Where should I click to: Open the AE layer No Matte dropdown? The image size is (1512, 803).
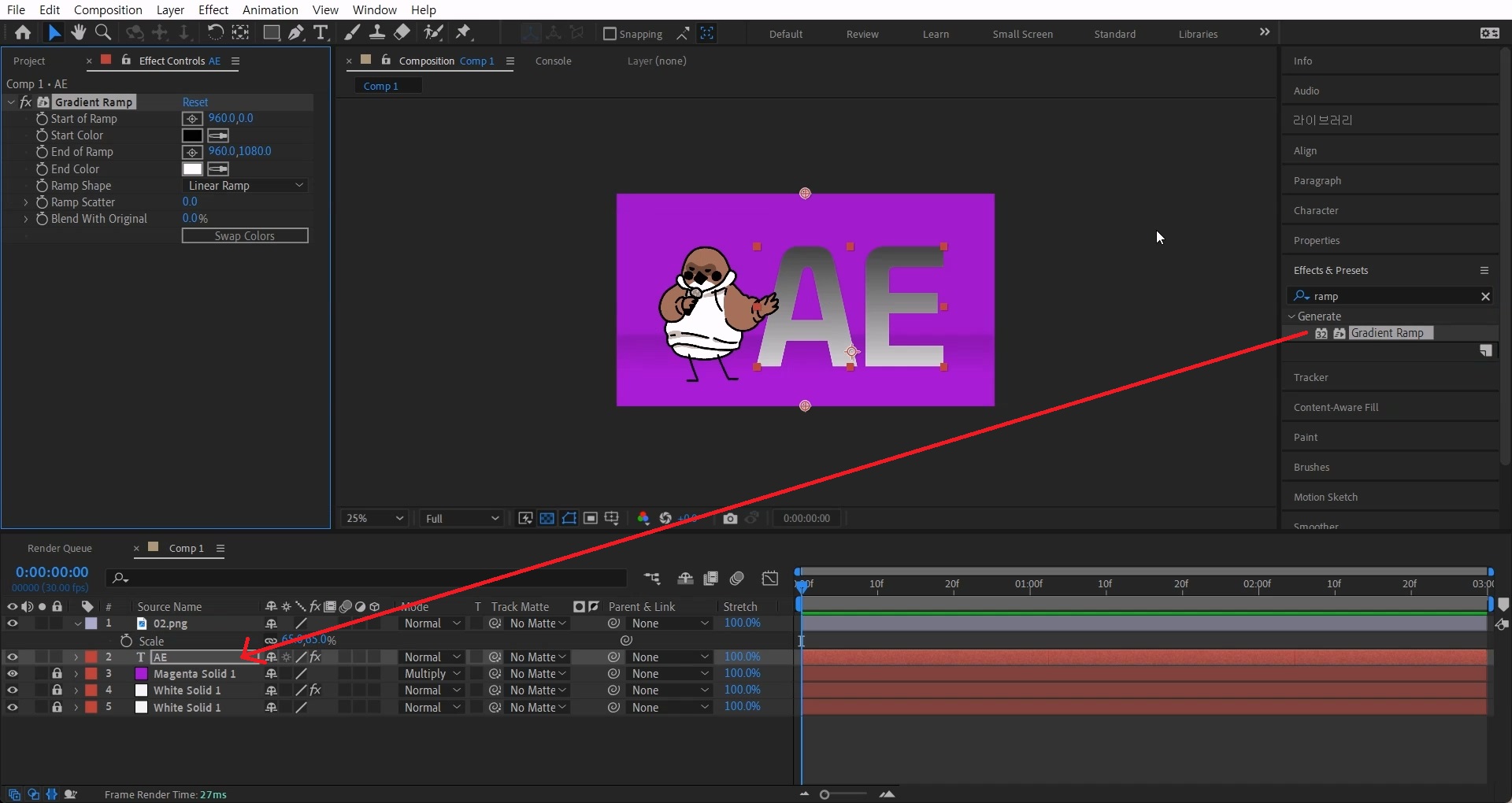(x=538, y=657)
